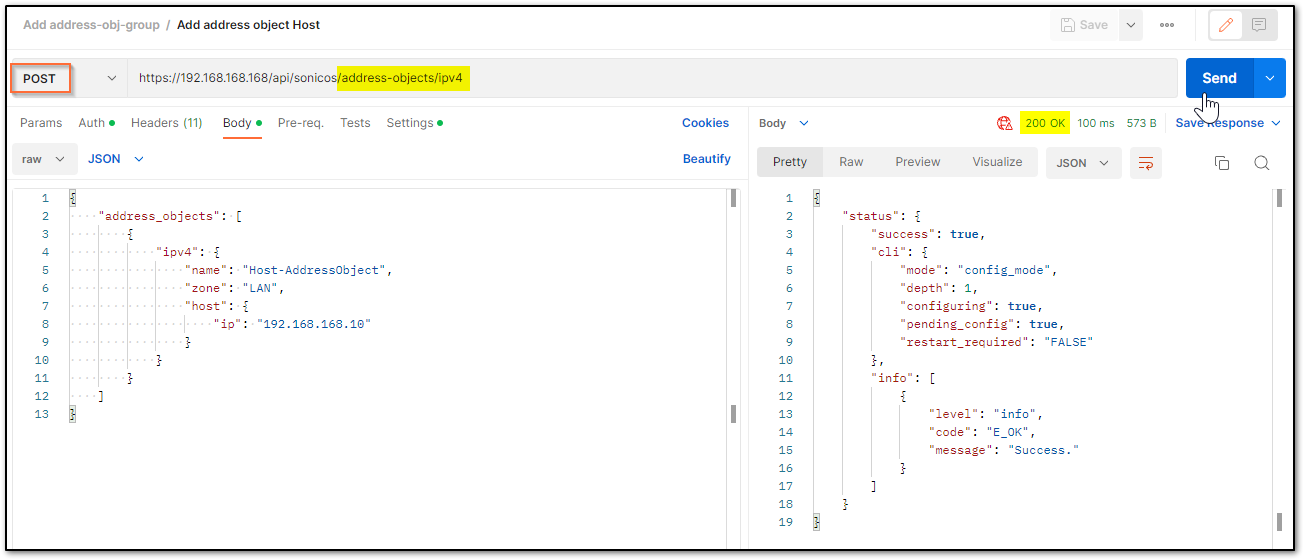Open the comments panel icon
This screenshot has height=560, width=1304.
1259,25
